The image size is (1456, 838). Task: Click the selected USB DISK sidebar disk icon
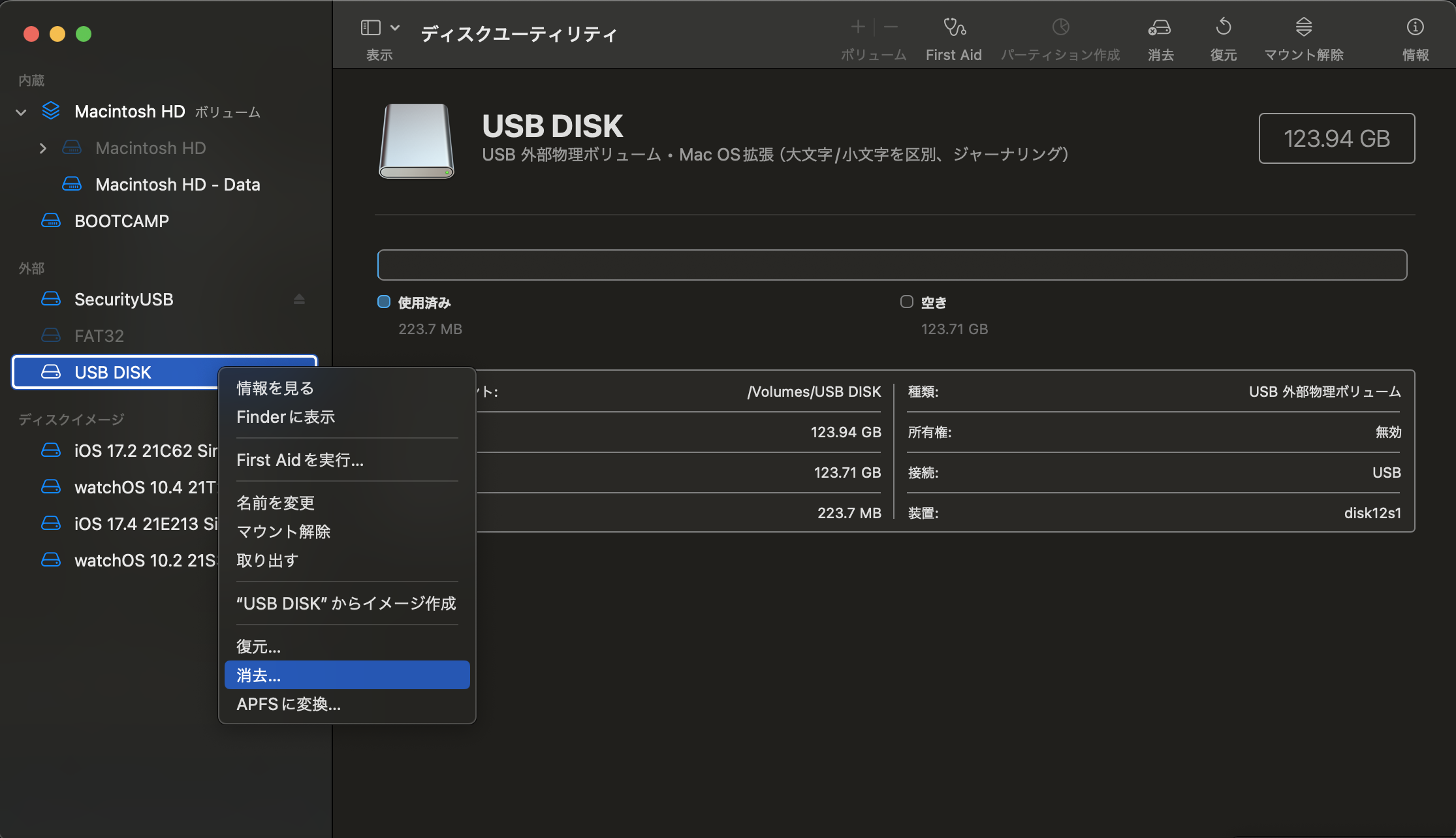pyautogui.click(x=51, y=372)
